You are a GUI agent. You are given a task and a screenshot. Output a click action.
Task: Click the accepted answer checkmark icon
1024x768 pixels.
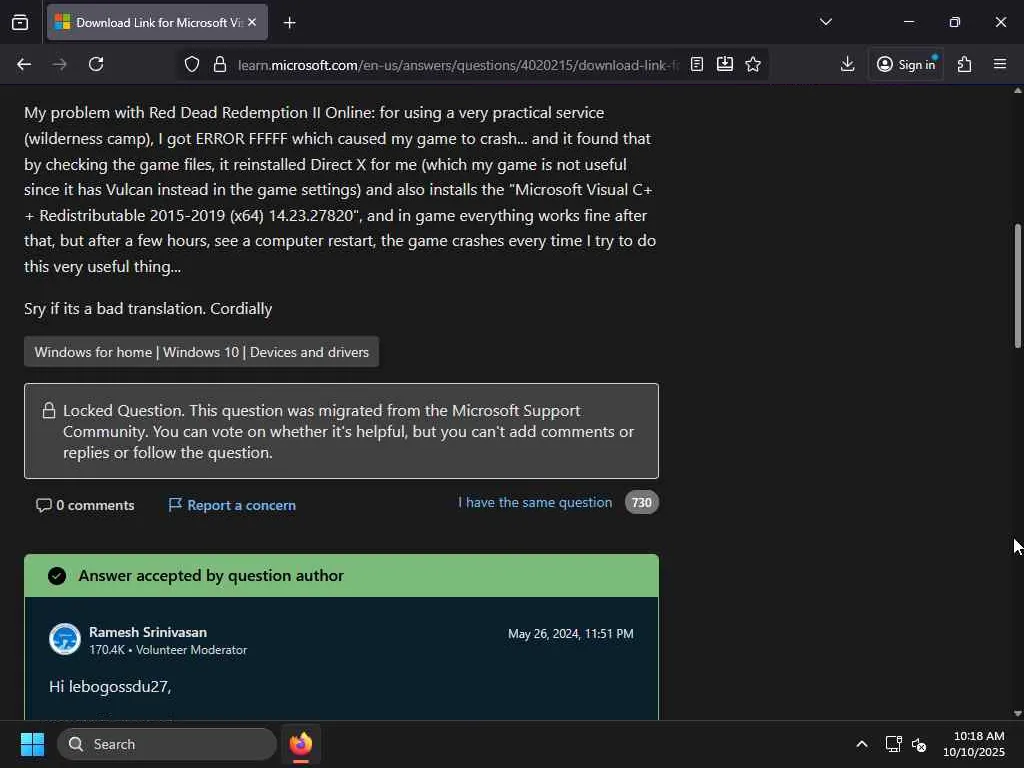(57, 576)
